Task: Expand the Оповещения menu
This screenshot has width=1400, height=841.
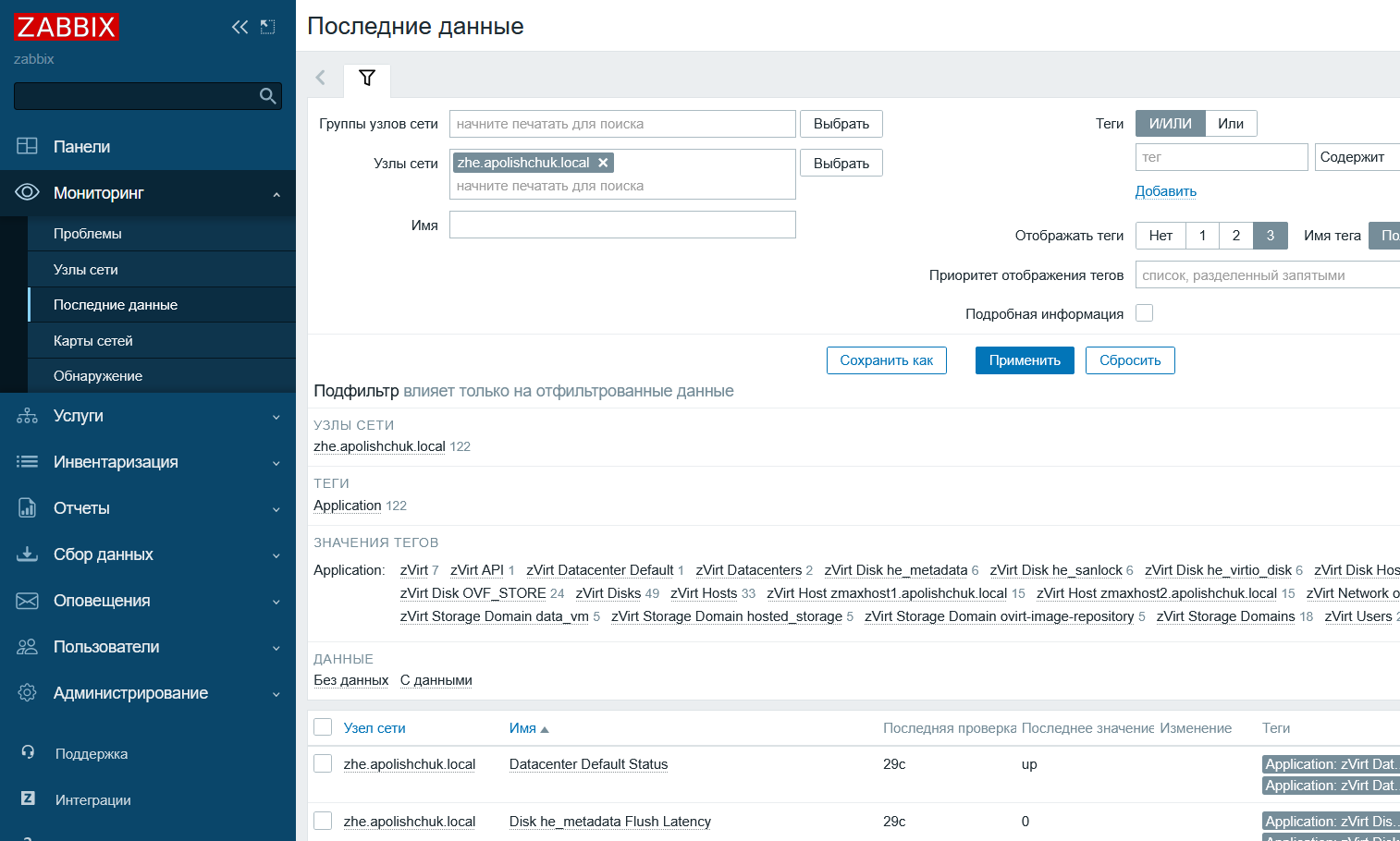Action: point(276,602)
